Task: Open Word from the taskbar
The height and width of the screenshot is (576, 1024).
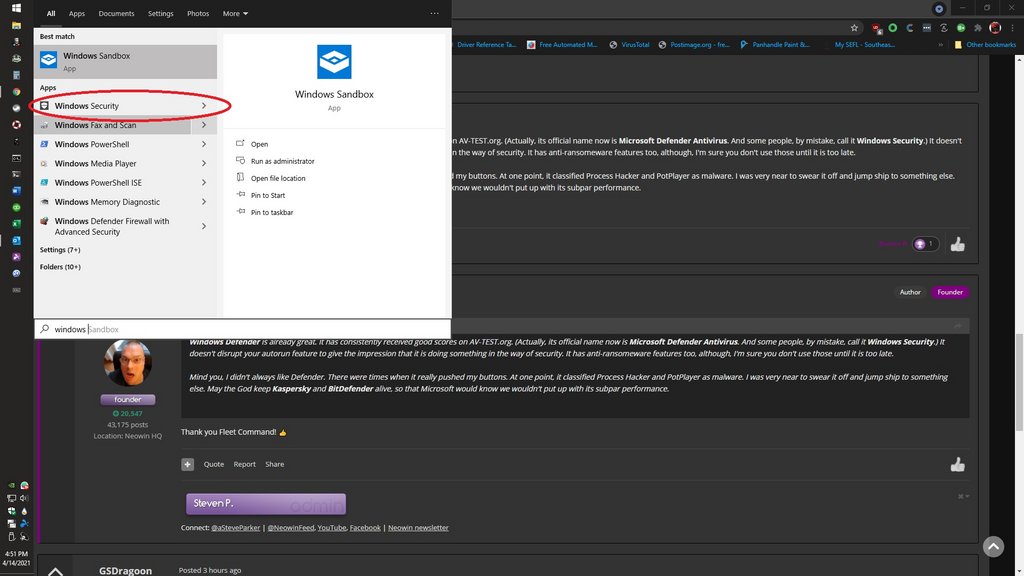Action: click(x=16, y=191)
